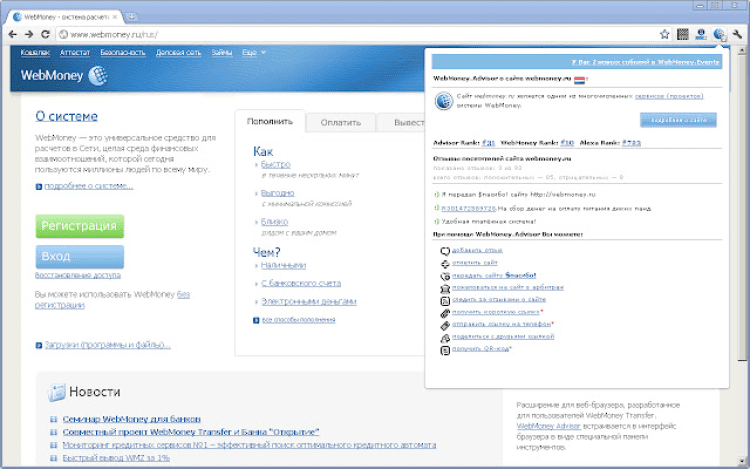Click the speech bubble icon to add a review
Viewport: 750px width, 469px height.
point(445,251)
